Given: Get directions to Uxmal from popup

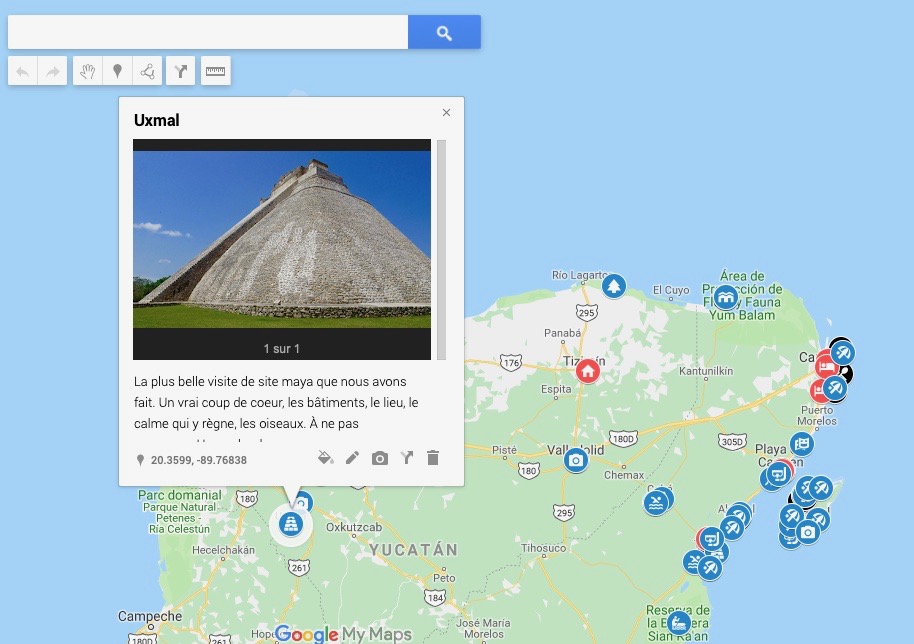Looking at the screenshot, I should (407, 458).
